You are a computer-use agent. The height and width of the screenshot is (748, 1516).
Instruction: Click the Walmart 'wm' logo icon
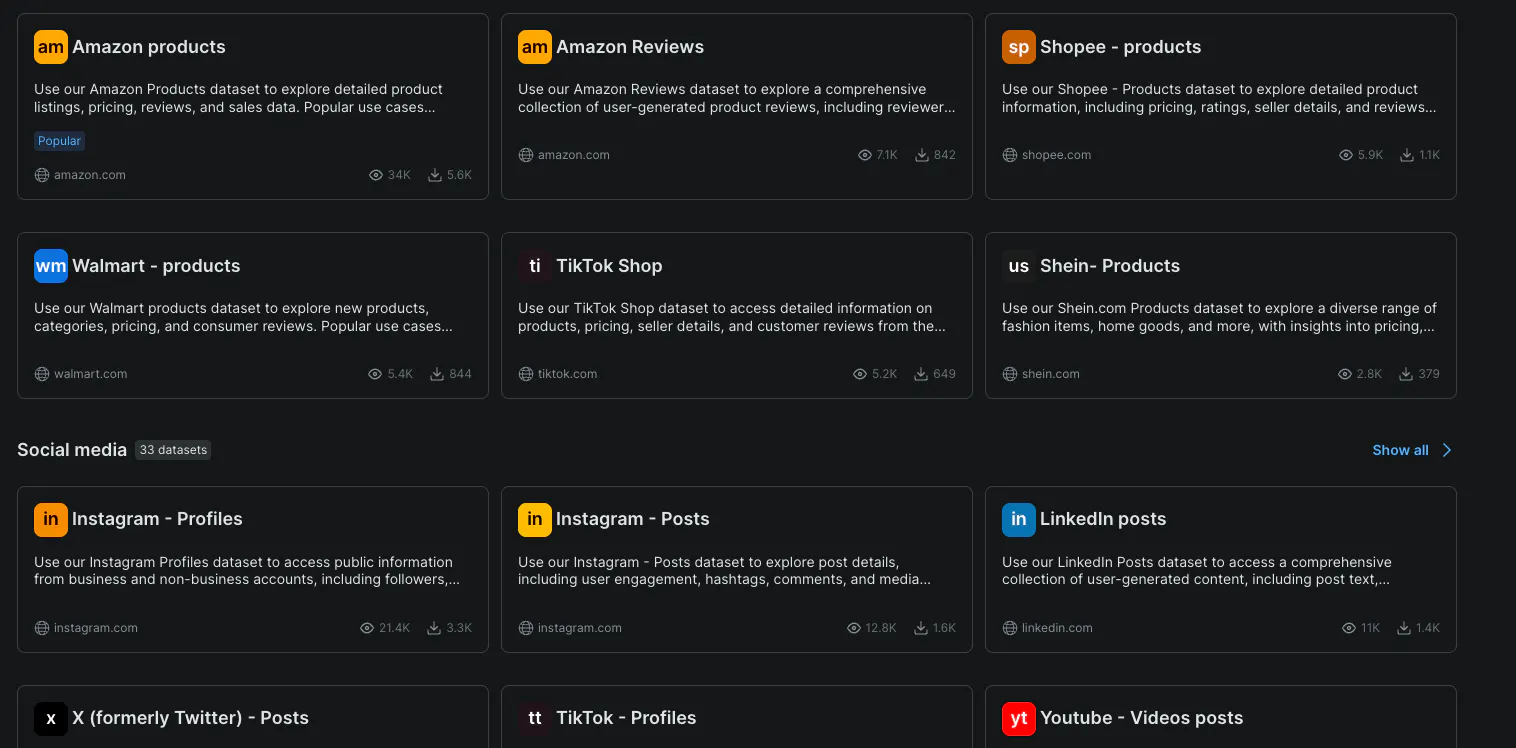51,266
